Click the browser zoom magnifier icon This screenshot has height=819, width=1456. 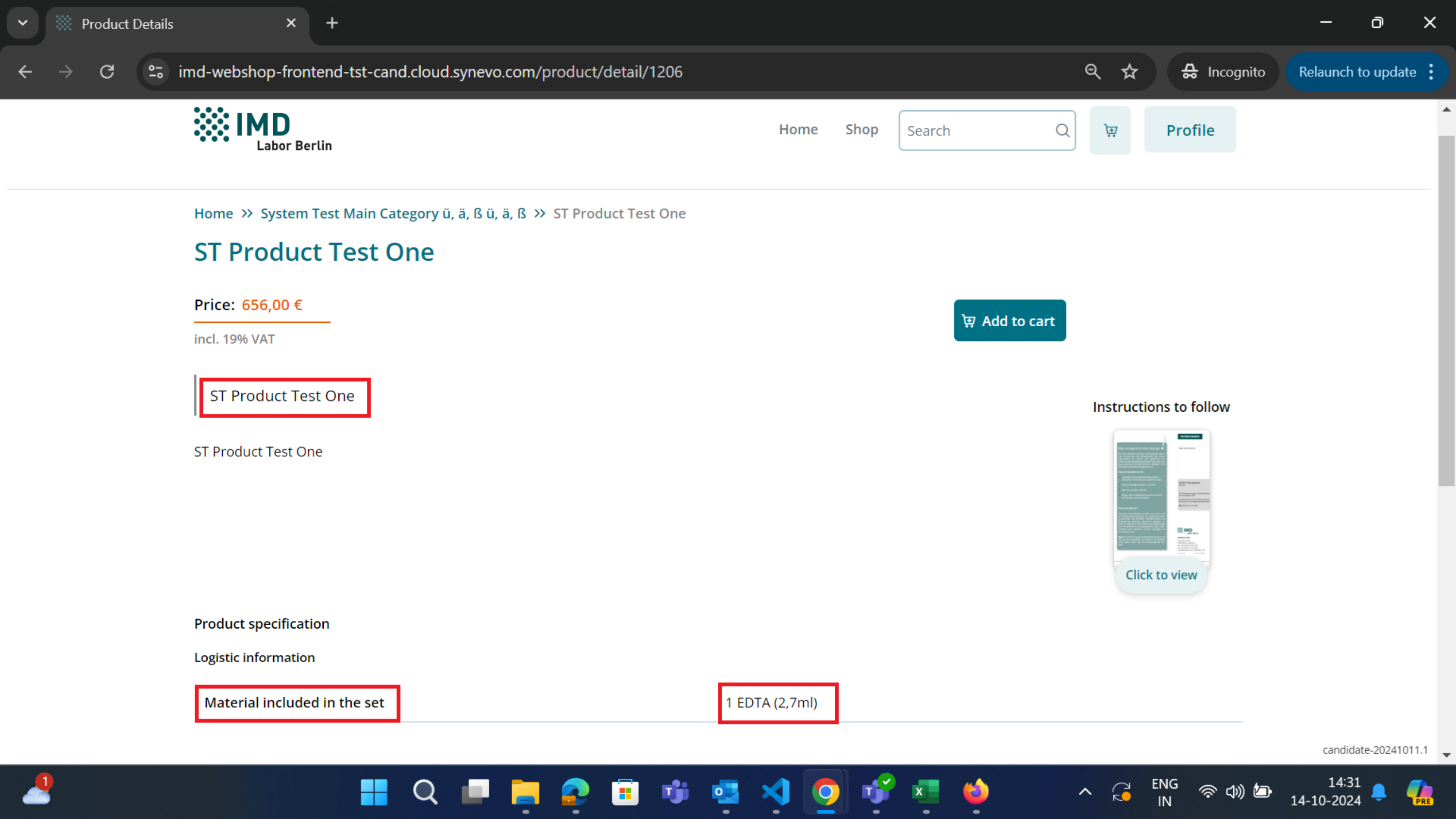coord(1092,72)
